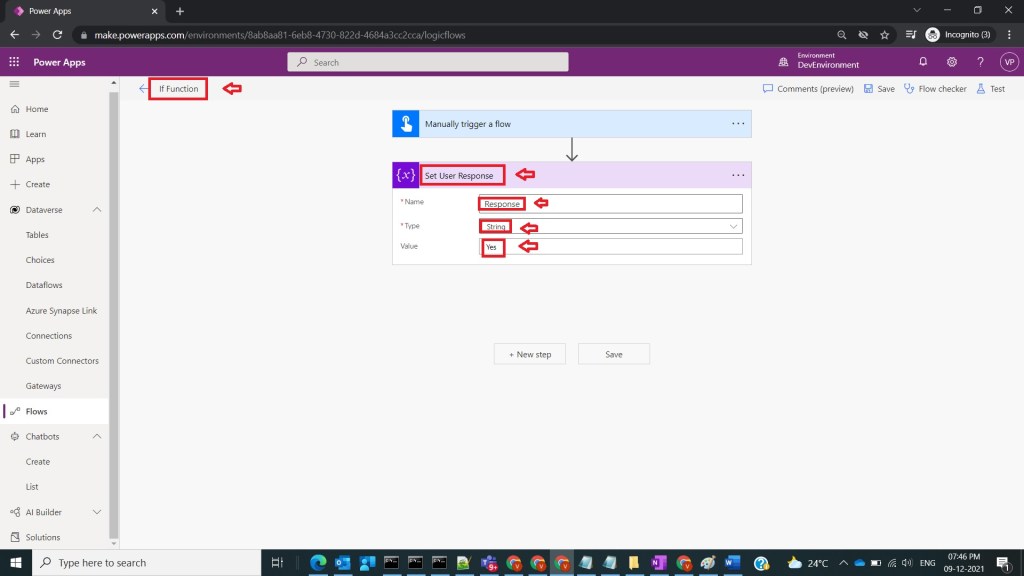The width and height of the screenshot is (1024, 576).
Task: Click the back arrow beside If Function
Action: pos(143,89)
